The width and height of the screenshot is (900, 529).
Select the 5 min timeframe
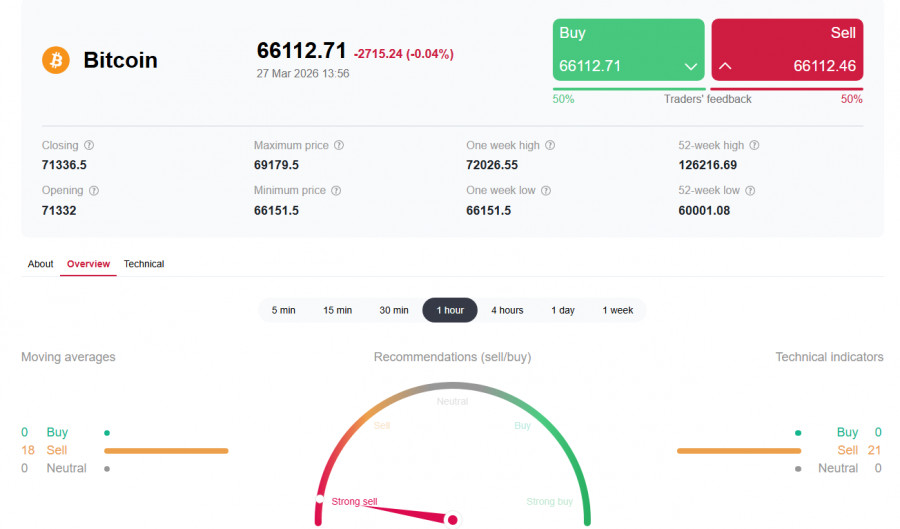tap(283, 310)
